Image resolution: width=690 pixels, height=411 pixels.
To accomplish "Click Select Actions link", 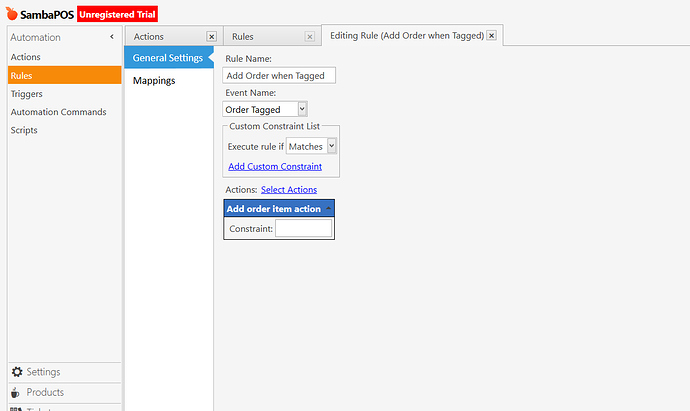I will [x=289, y=190].
